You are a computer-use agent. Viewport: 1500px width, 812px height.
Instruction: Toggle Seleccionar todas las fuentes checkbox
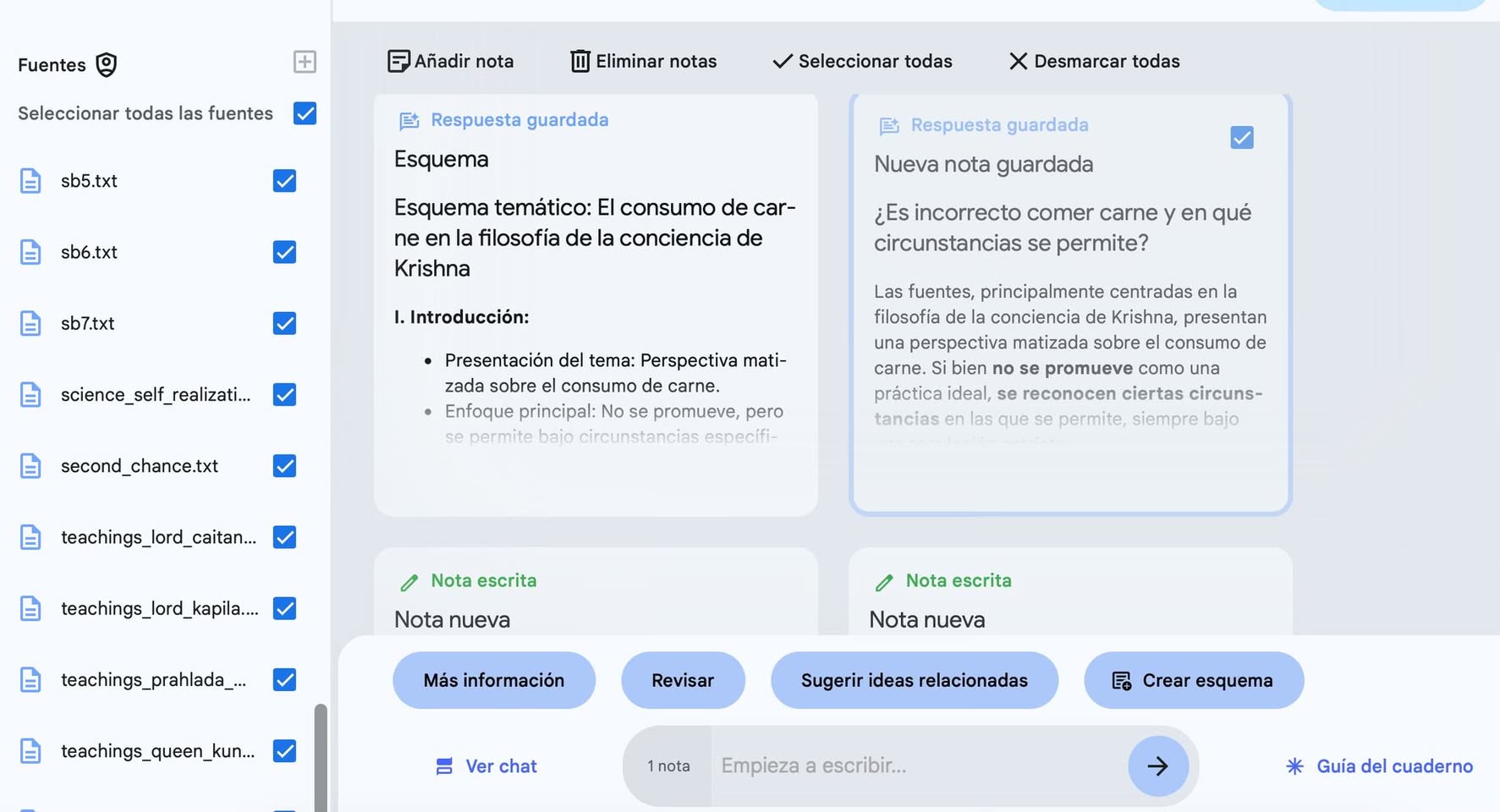305,113
